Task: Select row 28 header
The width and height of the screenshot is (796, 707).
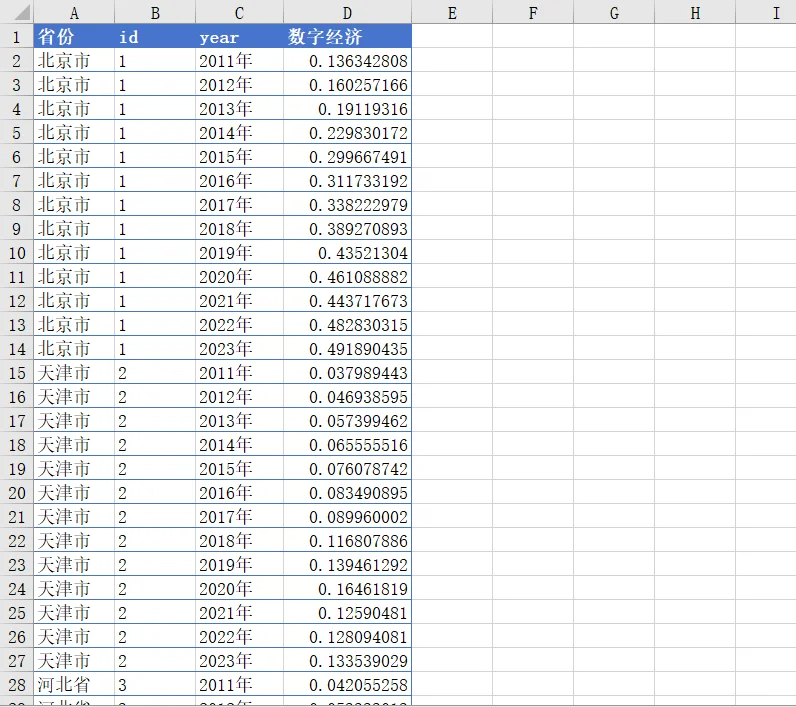Action: click(x=17, y=685)
